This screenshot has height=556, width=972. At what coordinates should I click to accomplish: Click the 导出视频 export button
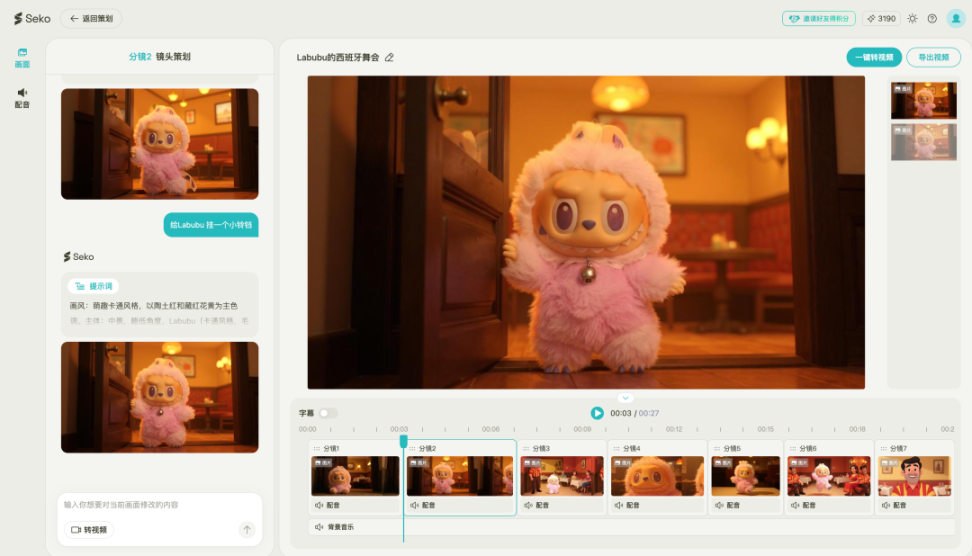933,57
